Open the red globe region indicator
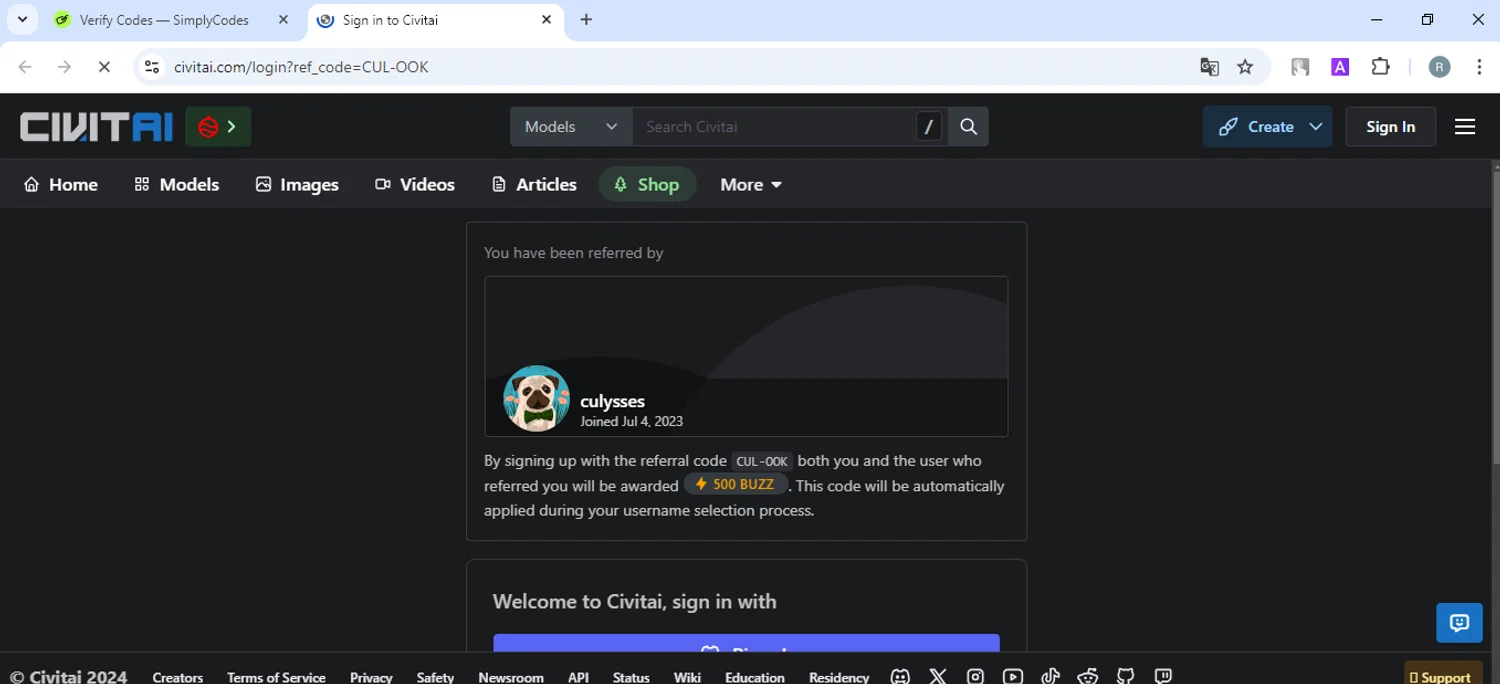Viewport: 1500px width, 684px height. pos(218,127)
